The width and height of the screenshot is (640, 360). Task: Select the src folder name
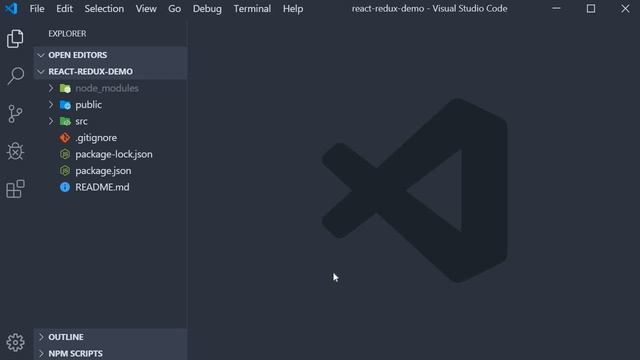pyautogui.click(x=81, y=121)
